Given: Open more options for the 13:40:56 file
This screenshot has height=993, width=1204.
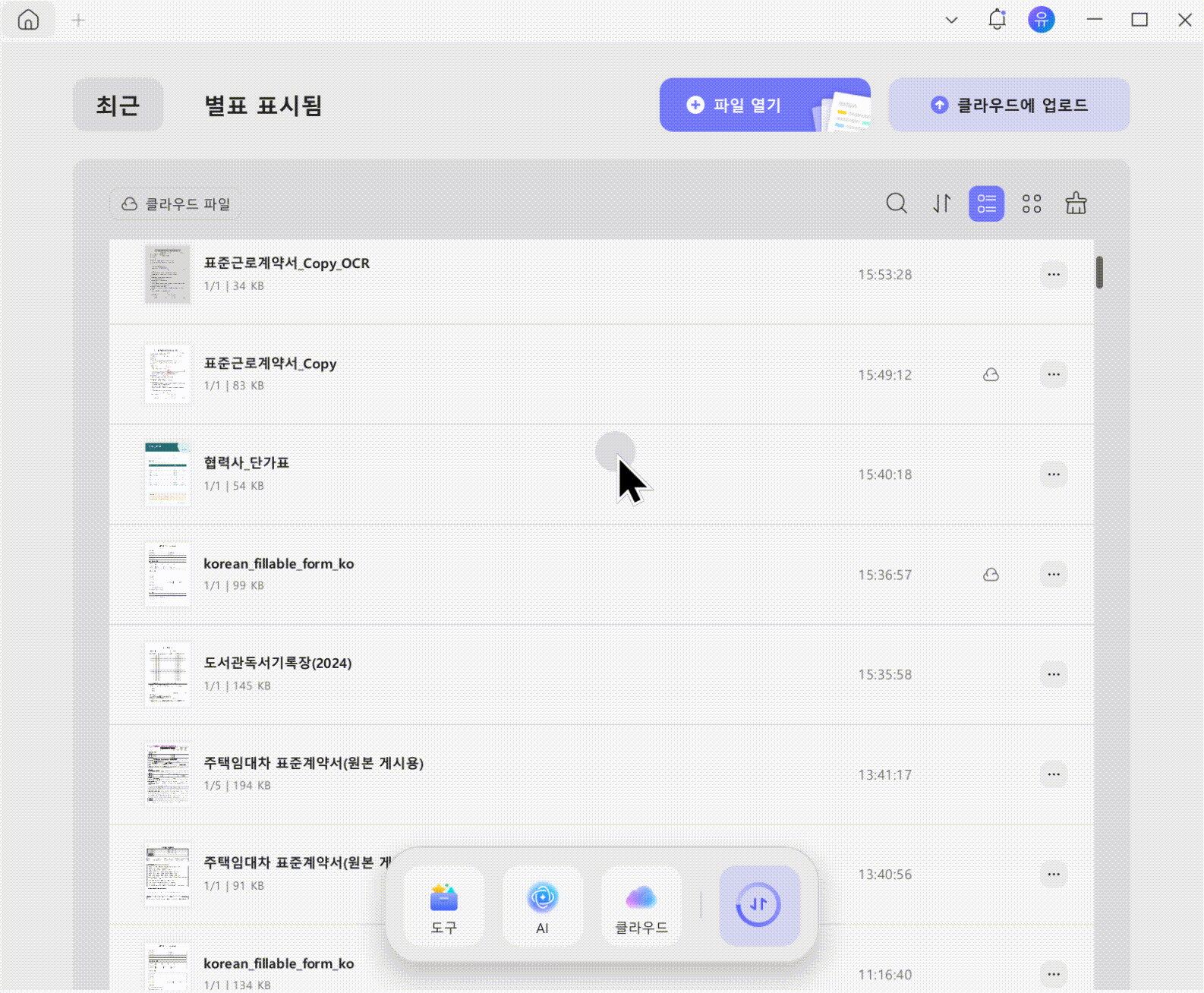Looking at the screenshot, I should tap(1054, 875).
